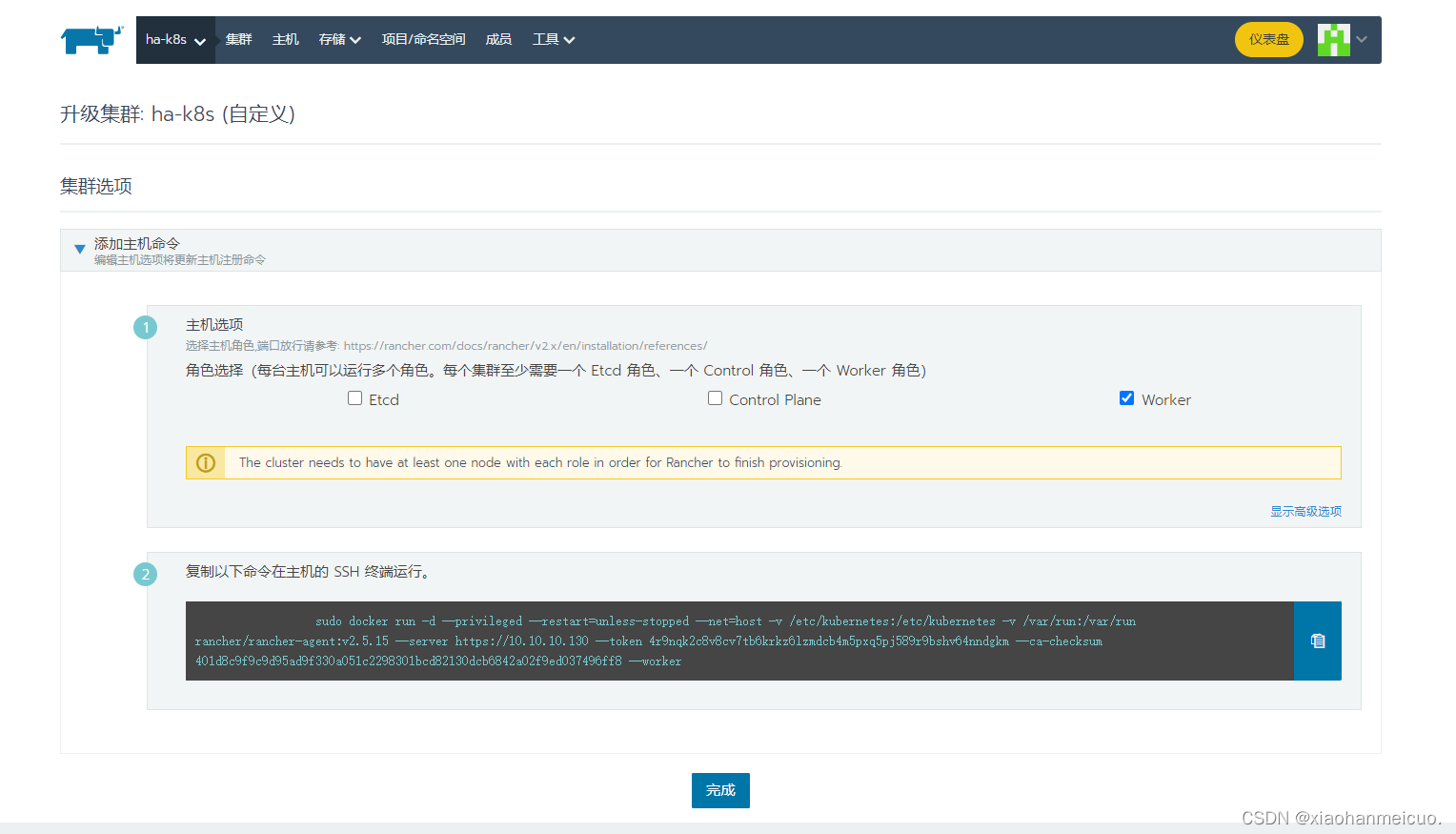Enable the Etcd role checkbox
Screen dimensions: 1456x834
pyautogui.click(x=355, y=398)
